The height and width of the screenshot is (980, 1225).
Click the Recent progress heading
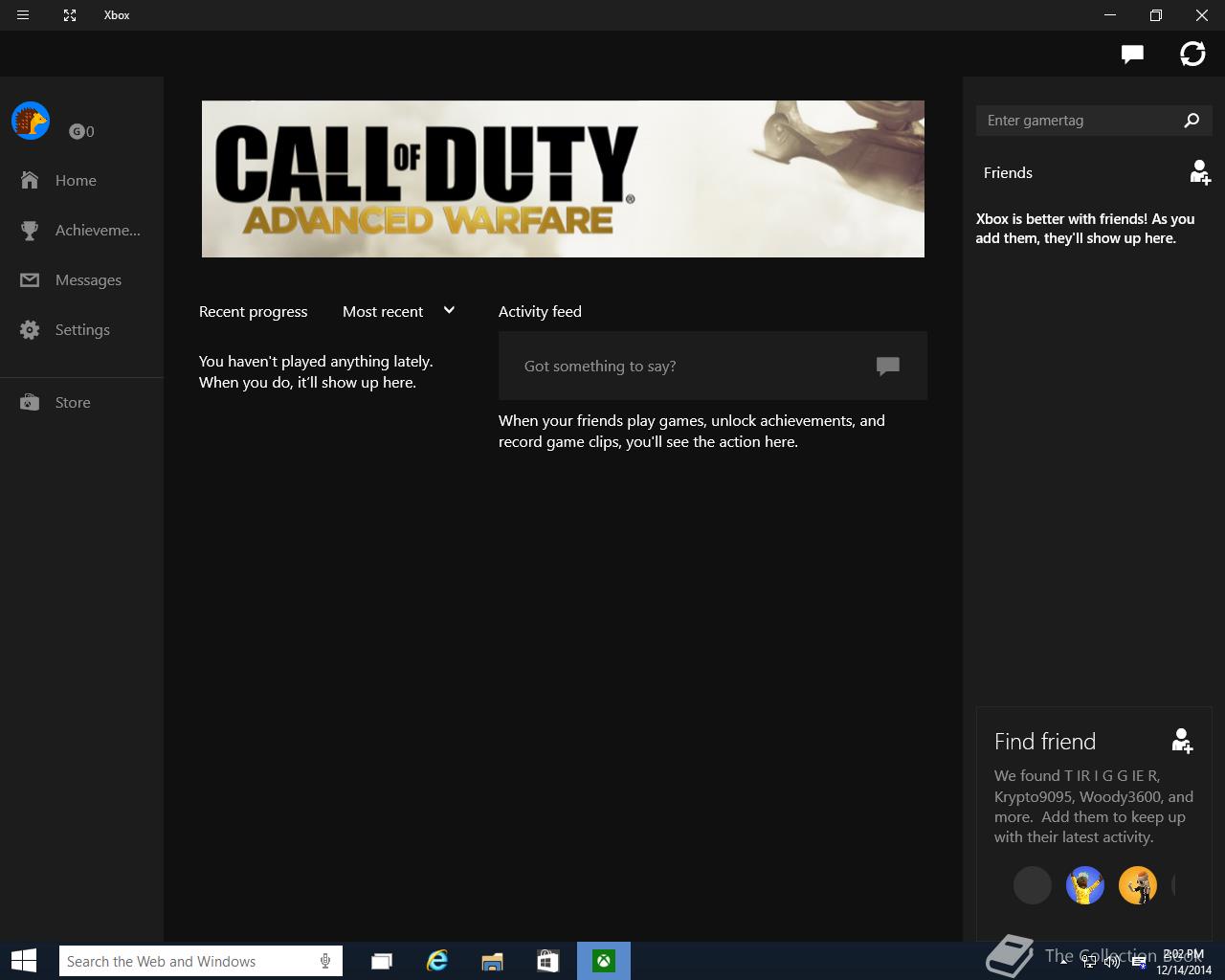pyautogui.click(x=254, y=311)
